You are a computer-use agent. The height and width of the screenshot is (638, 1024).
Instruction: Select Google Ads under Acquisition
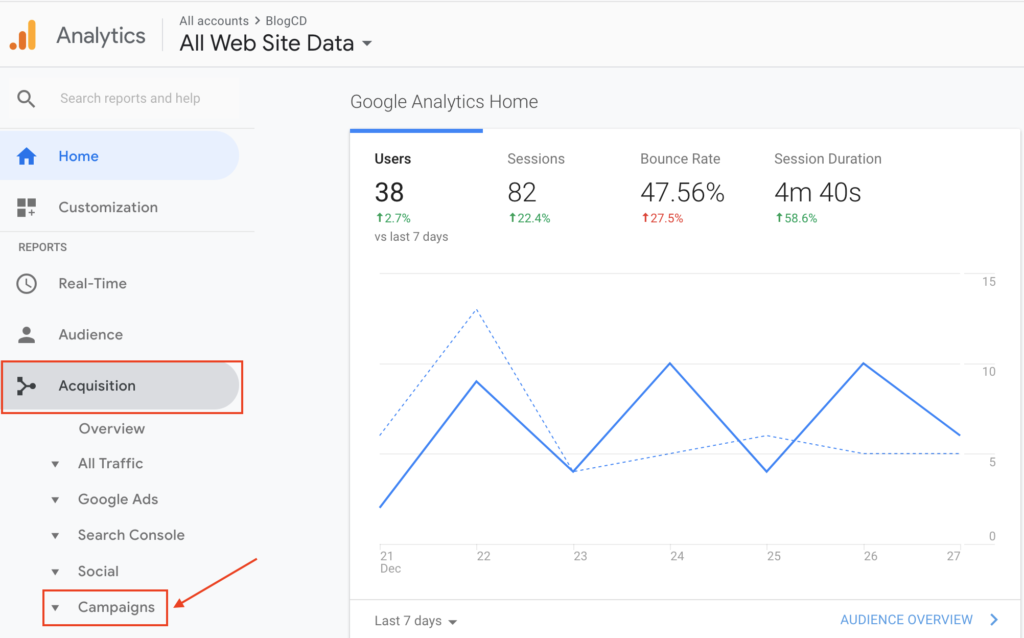pyautogui.click(x=118, y=499)
